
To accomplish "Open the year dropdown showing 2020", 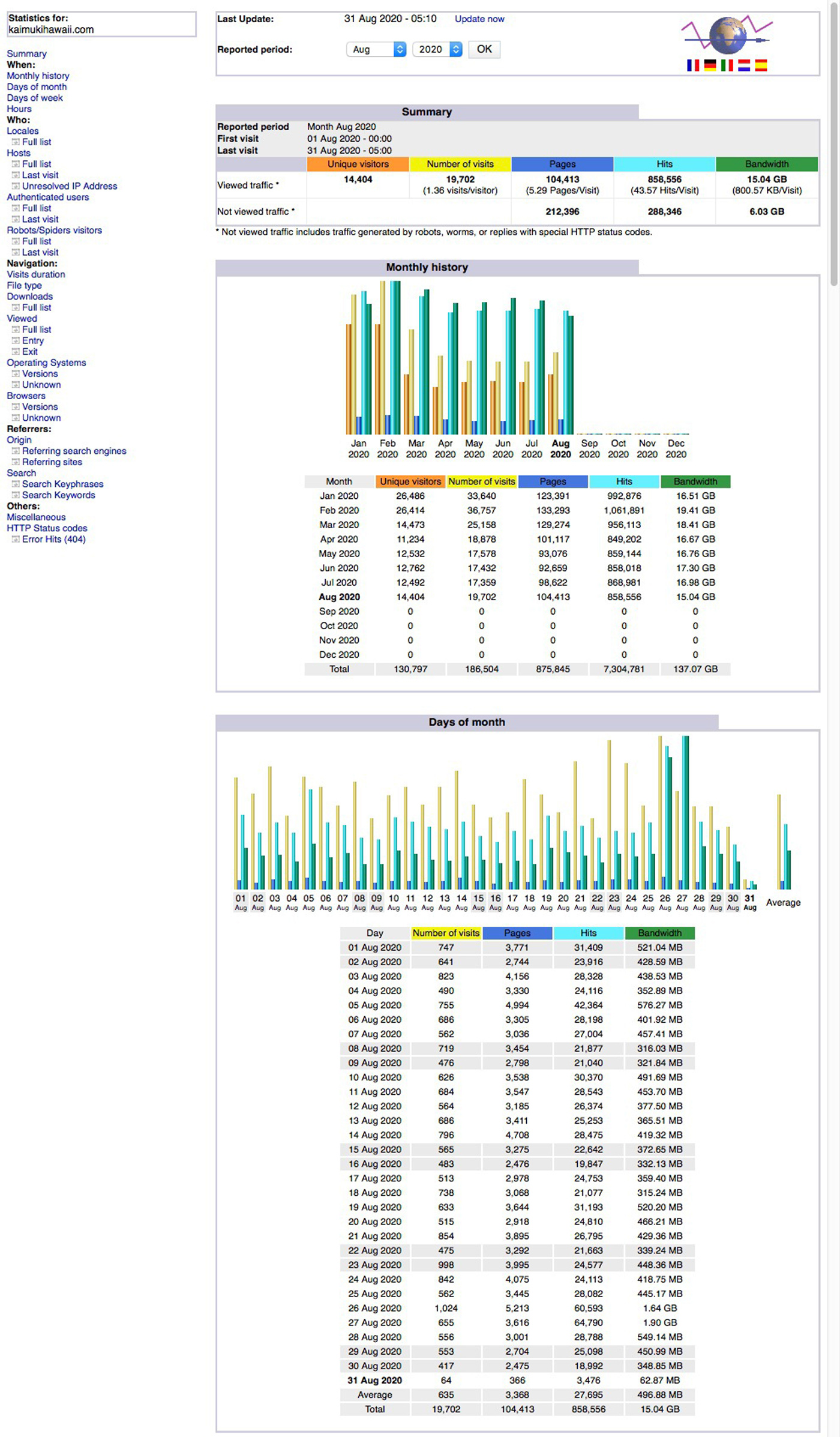I will [x=437, y=49].
